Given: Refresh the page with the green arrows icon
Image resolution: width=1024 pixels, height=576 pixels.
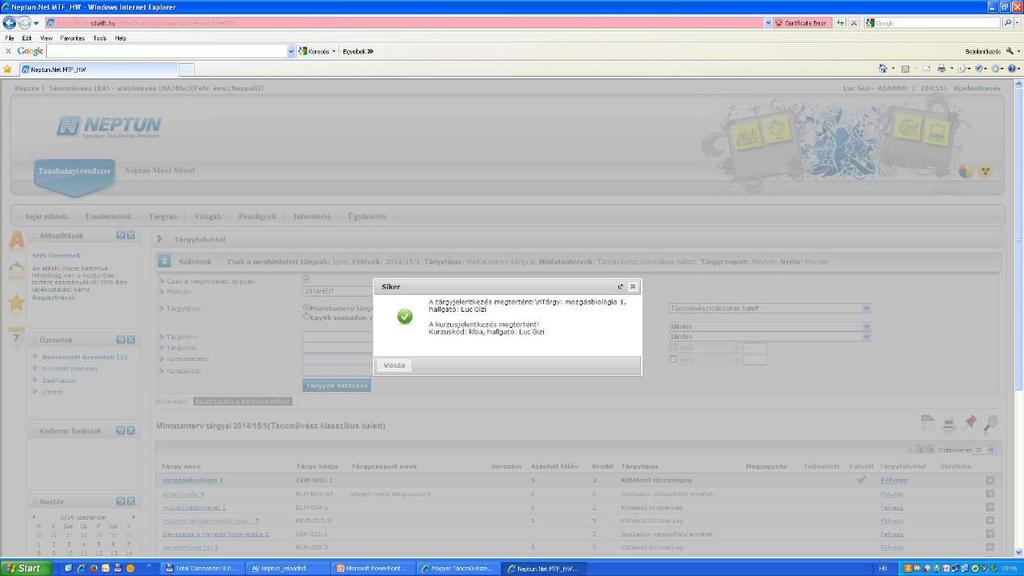Looking at the screenshot, I should click(x=840, y=23).
